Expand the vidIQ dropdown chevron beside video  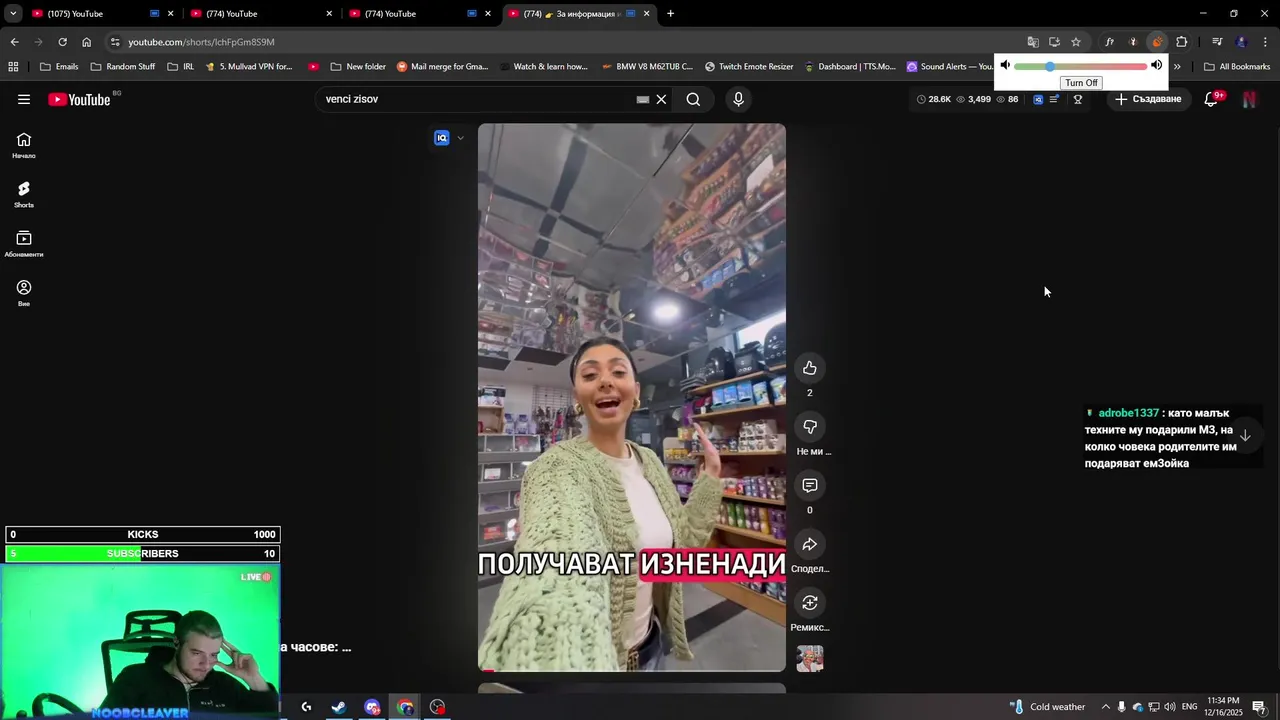click(x=460, y=138)
